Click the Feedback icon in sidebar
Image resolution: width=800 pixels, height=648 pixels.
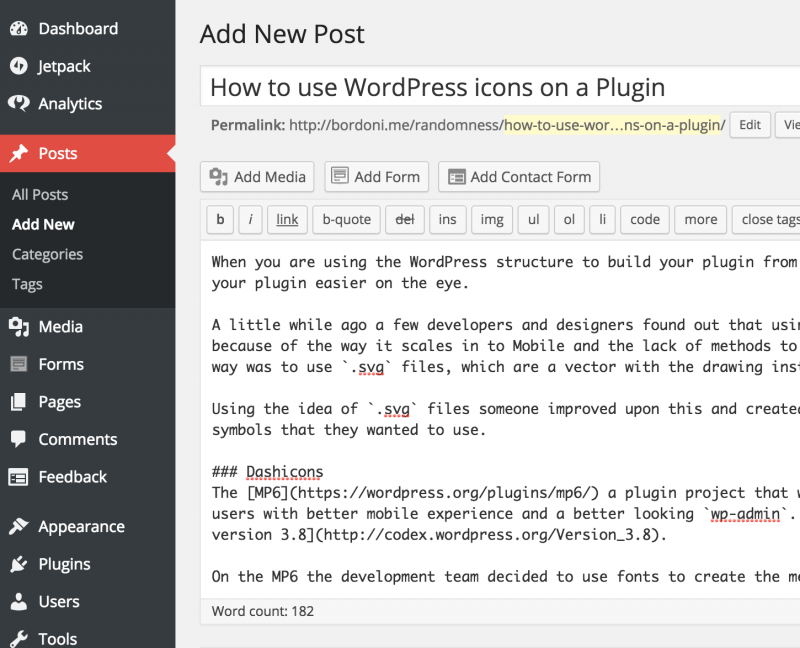pyautogui.click(x=19, y=477)
